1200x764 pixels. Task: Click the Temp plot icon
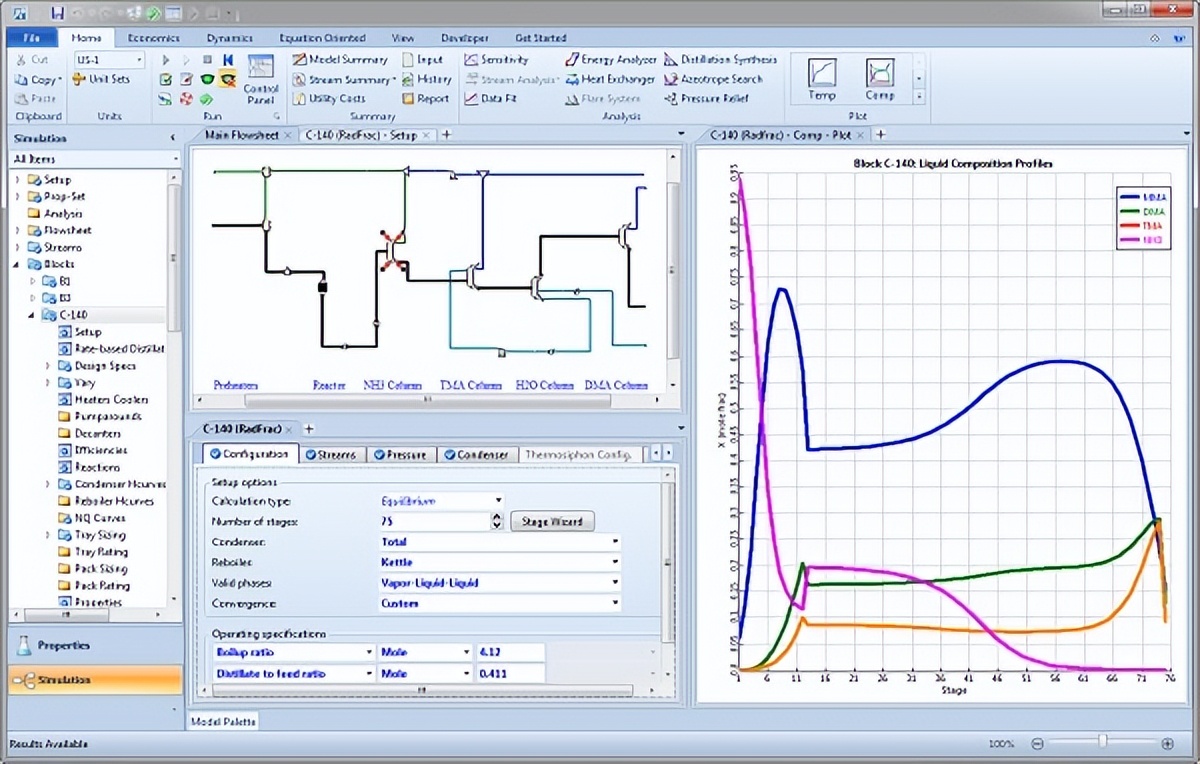822,78
